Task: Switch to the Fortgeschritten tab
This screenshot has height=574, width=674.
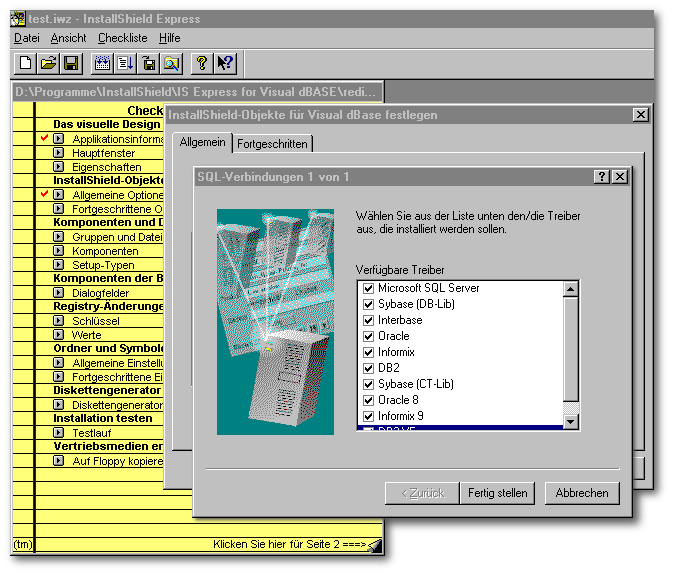Action: (x=272, y=144)
